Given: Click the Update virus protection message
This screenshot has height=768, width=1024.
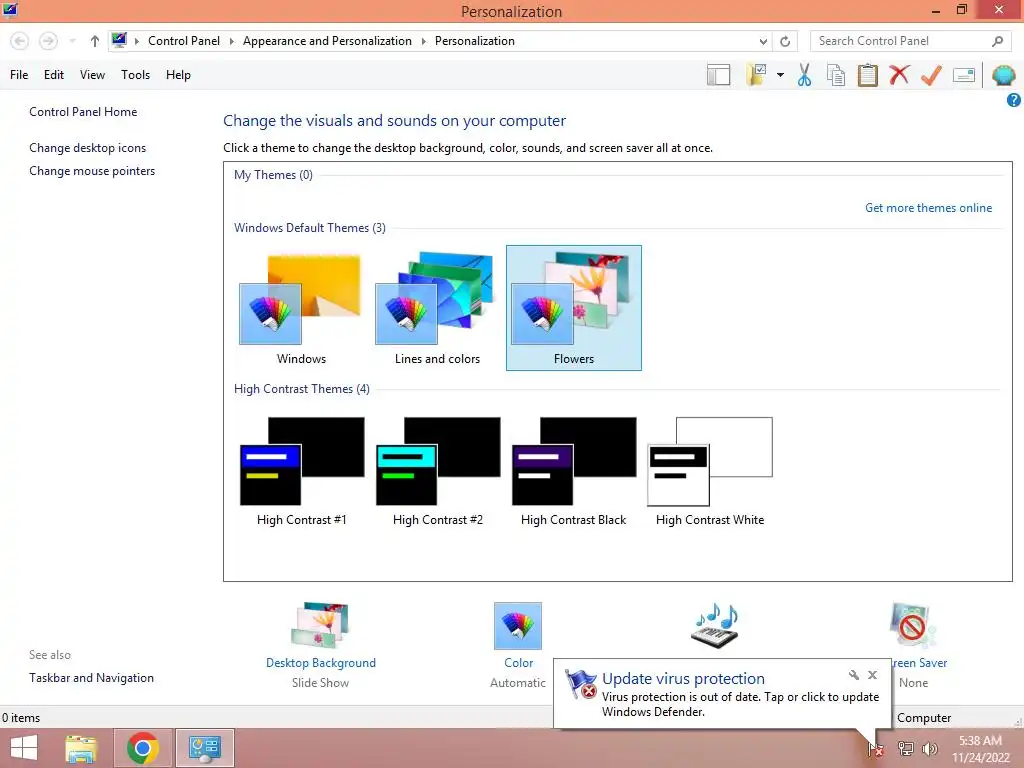Looking at the screenshot, I should [x=722, y=694].
